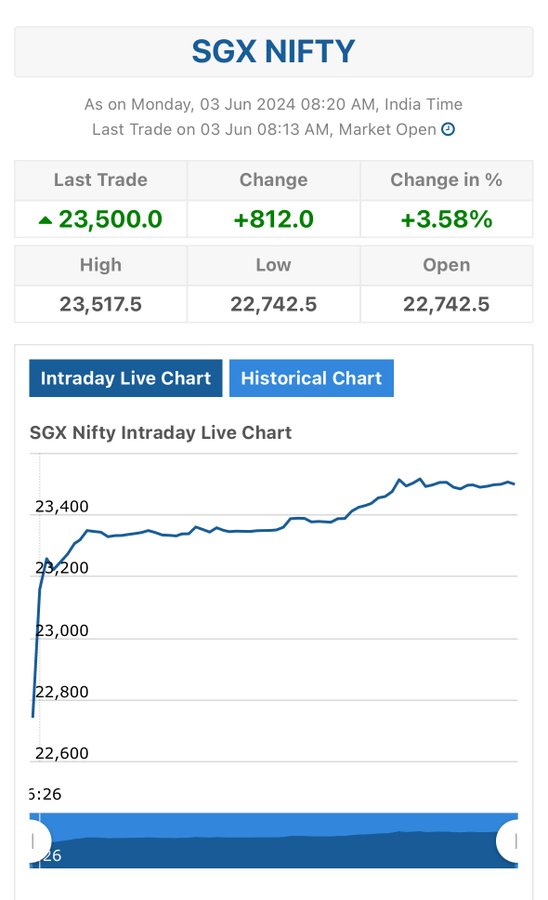The width and height of the screenshot is (548, 900).
Task: Click the 'Last Trade on 03 Jun 08:13 AM' text
Action: [211, 129]
